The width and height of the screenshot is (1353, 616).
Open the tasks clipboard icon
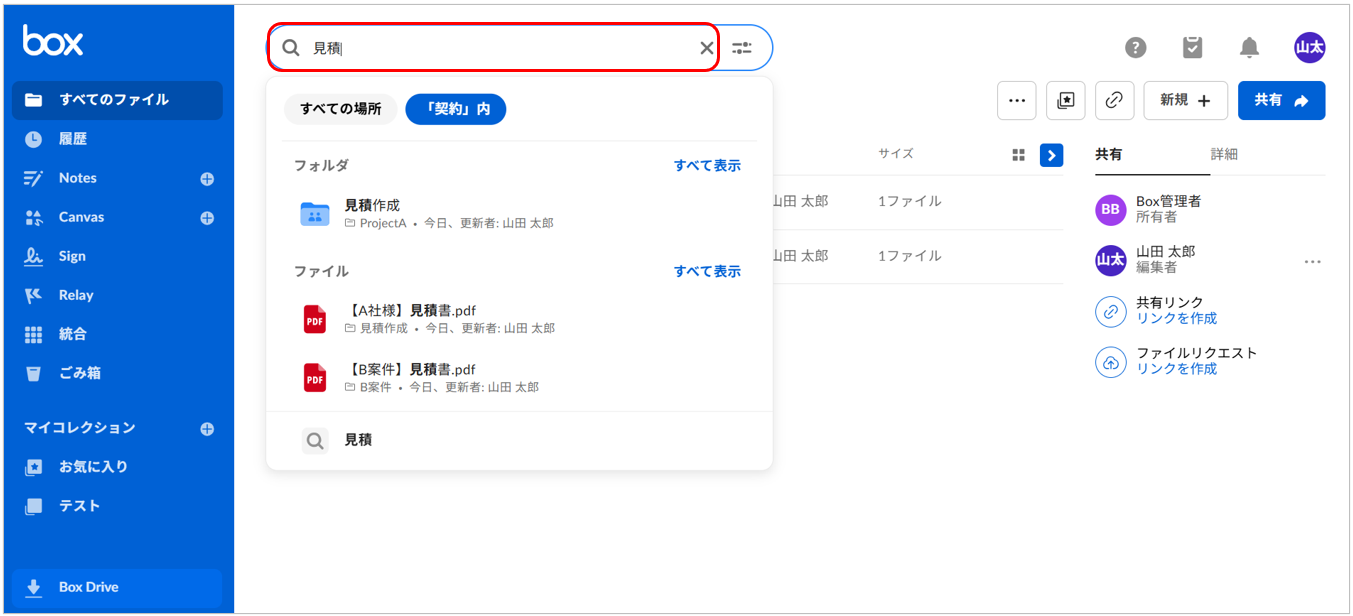1192,47
